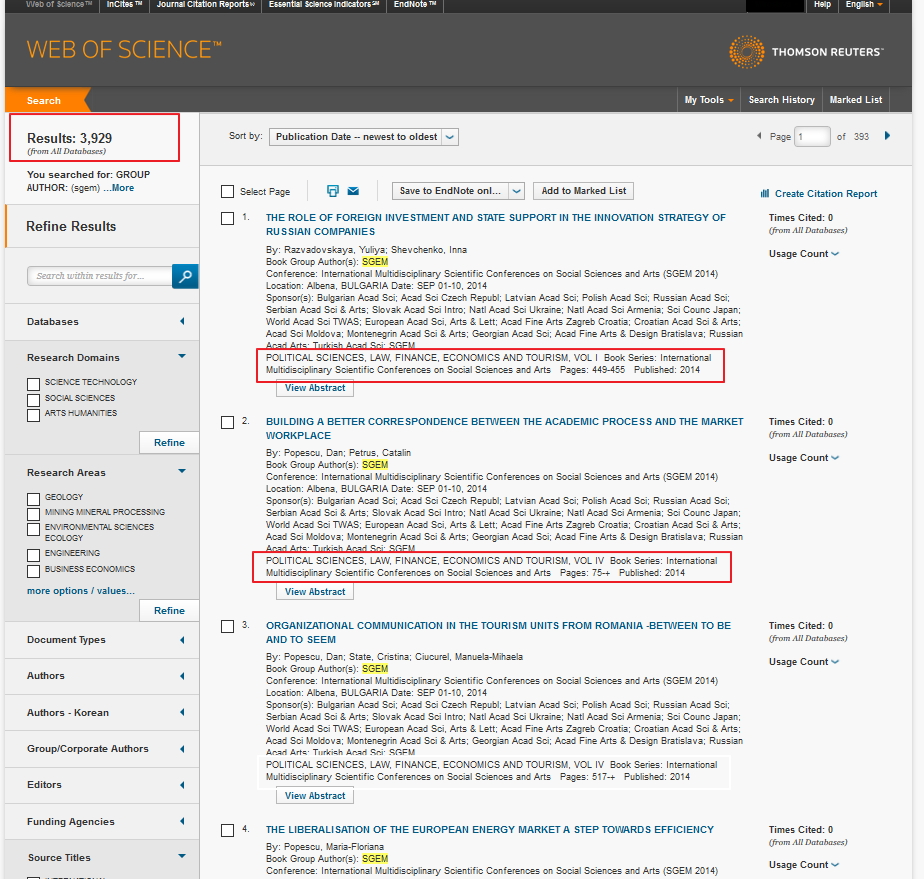The height and width of the screenshot is (879, 924).
Task: View Abstract for result 3
Action: pyautogui.click(x=315, y=795)
